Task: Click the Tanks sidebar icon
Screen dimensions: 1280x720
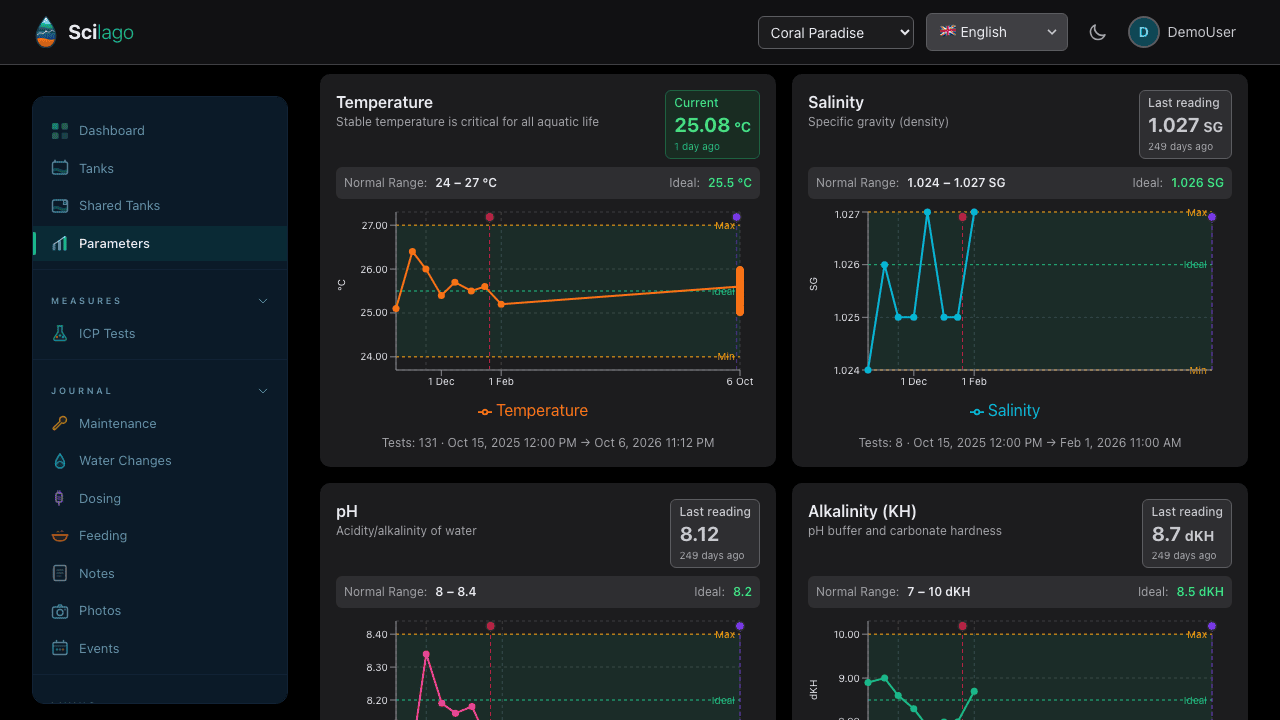Action: tap(60, 168)
